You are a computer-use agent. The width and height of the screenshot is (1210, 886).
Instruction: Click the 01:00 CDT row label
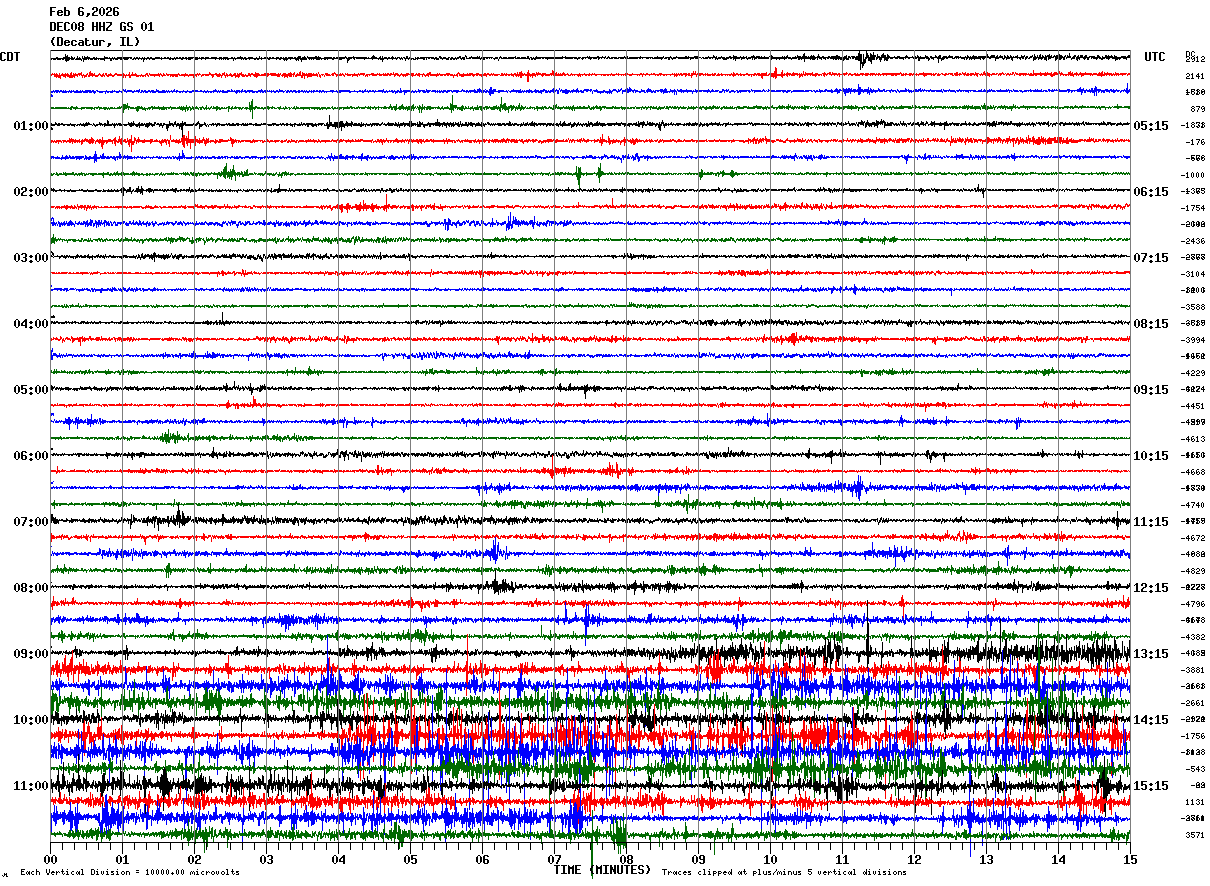[x=31, y=126]
